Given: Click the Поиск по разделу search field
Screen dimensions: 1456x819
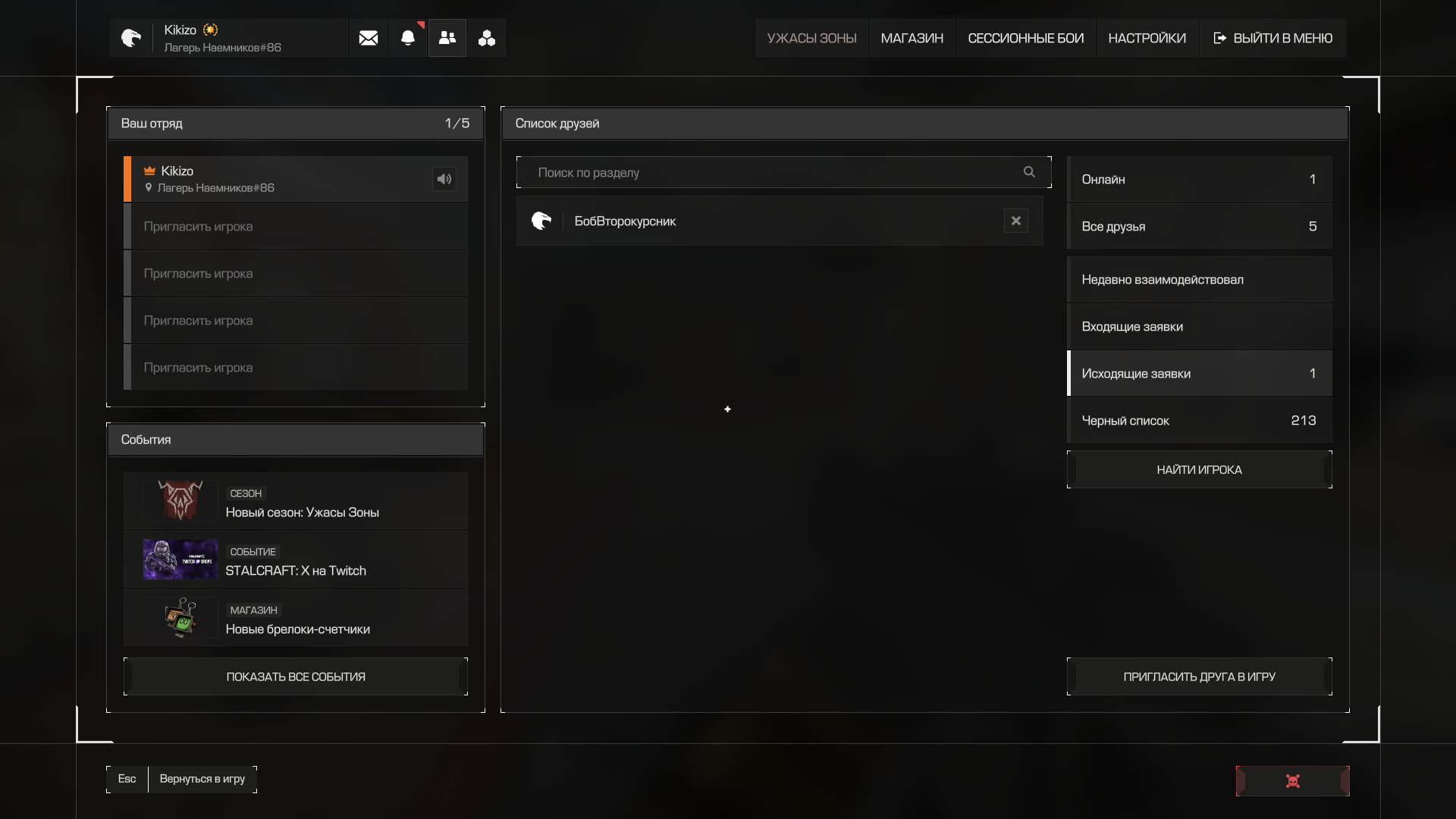Looking at the screenshot, I should coord(784,172).
